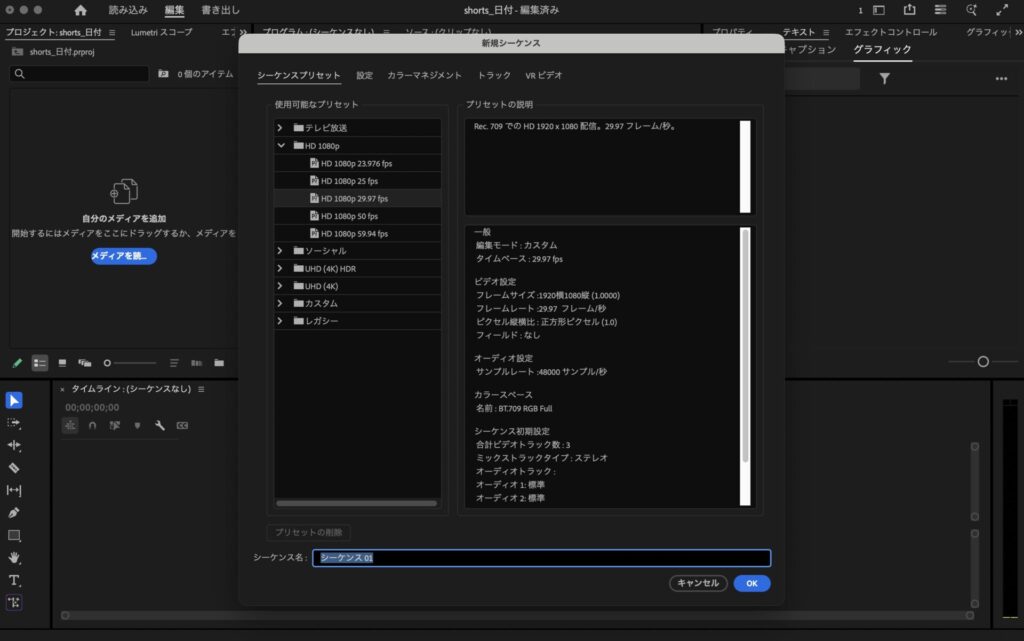Toggle project write-lock pencil icon
The width and height of the screenshot is (1024, 641).
17,363
